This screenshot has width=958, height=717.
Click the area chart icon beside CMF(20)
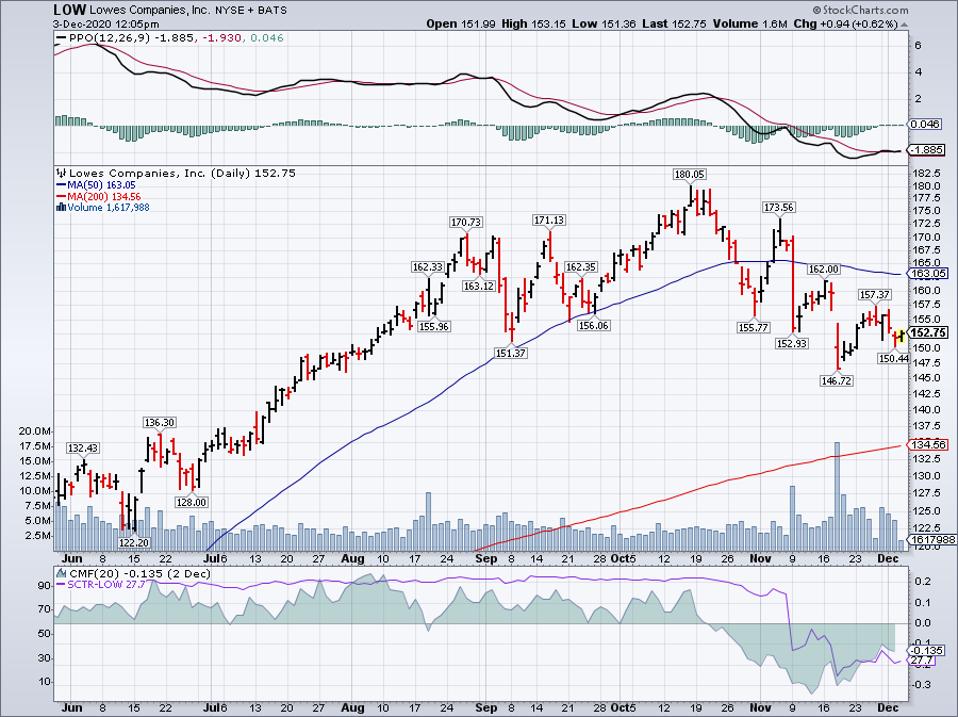click(x=61, y=574)
